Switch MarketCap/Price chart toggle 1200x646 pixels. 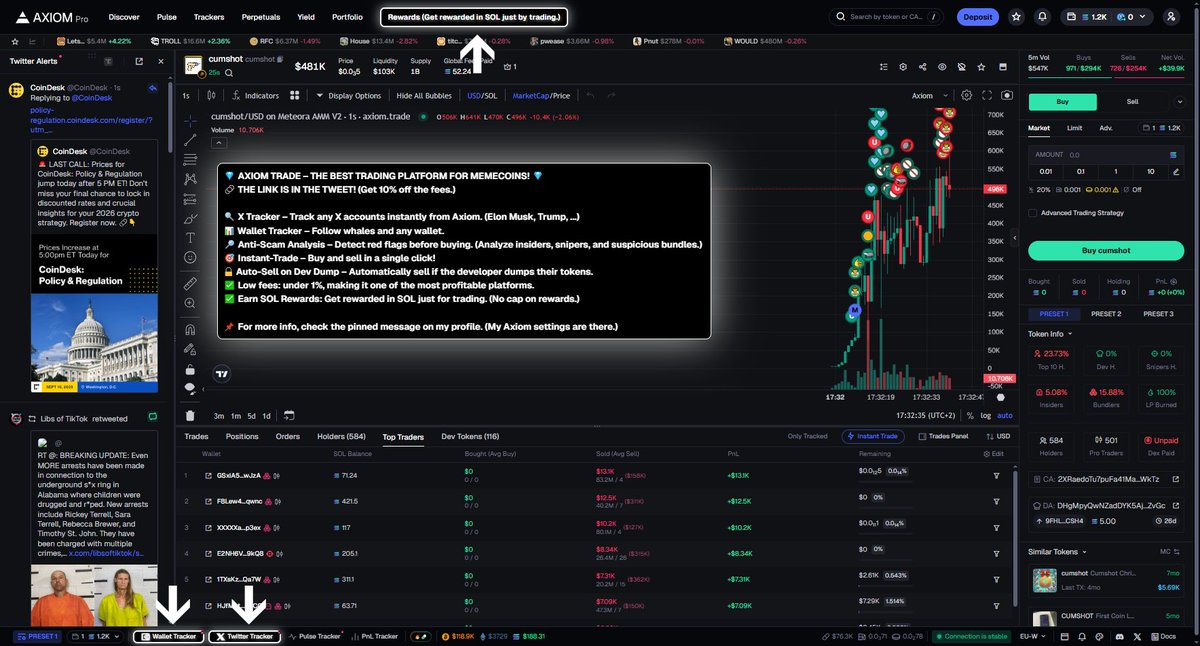pyautogui.click(x=541, y=96)
